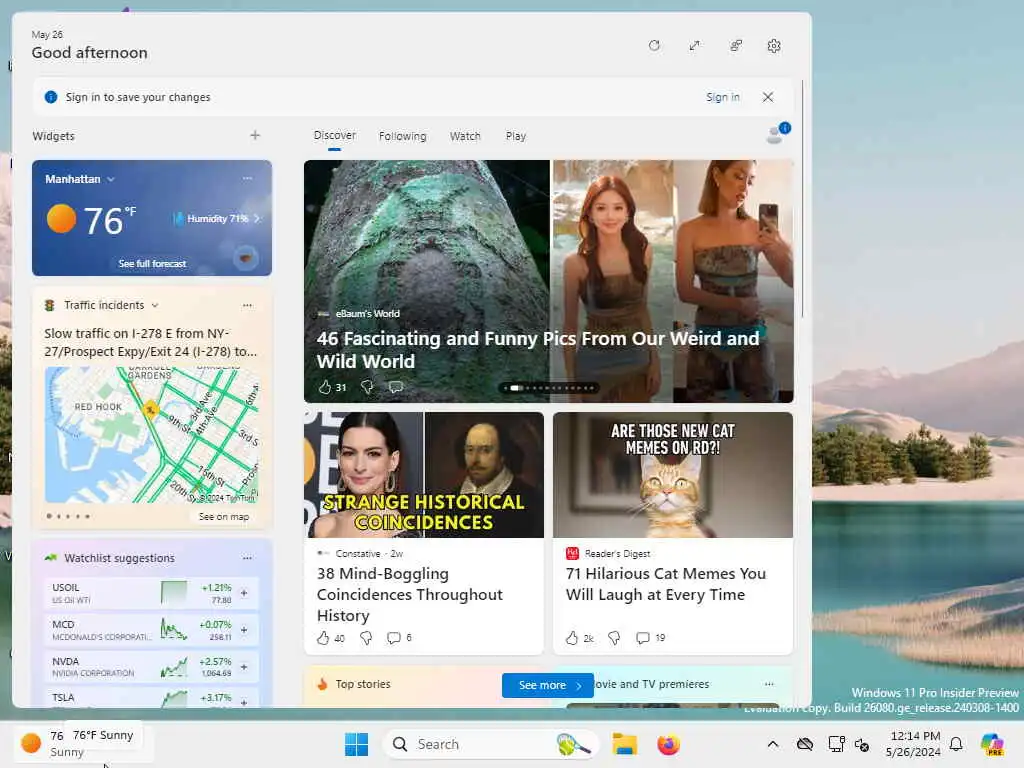This screenshot has height=768, width=1024.
Task: Open See on map link
Action: [x=224, y=517]
